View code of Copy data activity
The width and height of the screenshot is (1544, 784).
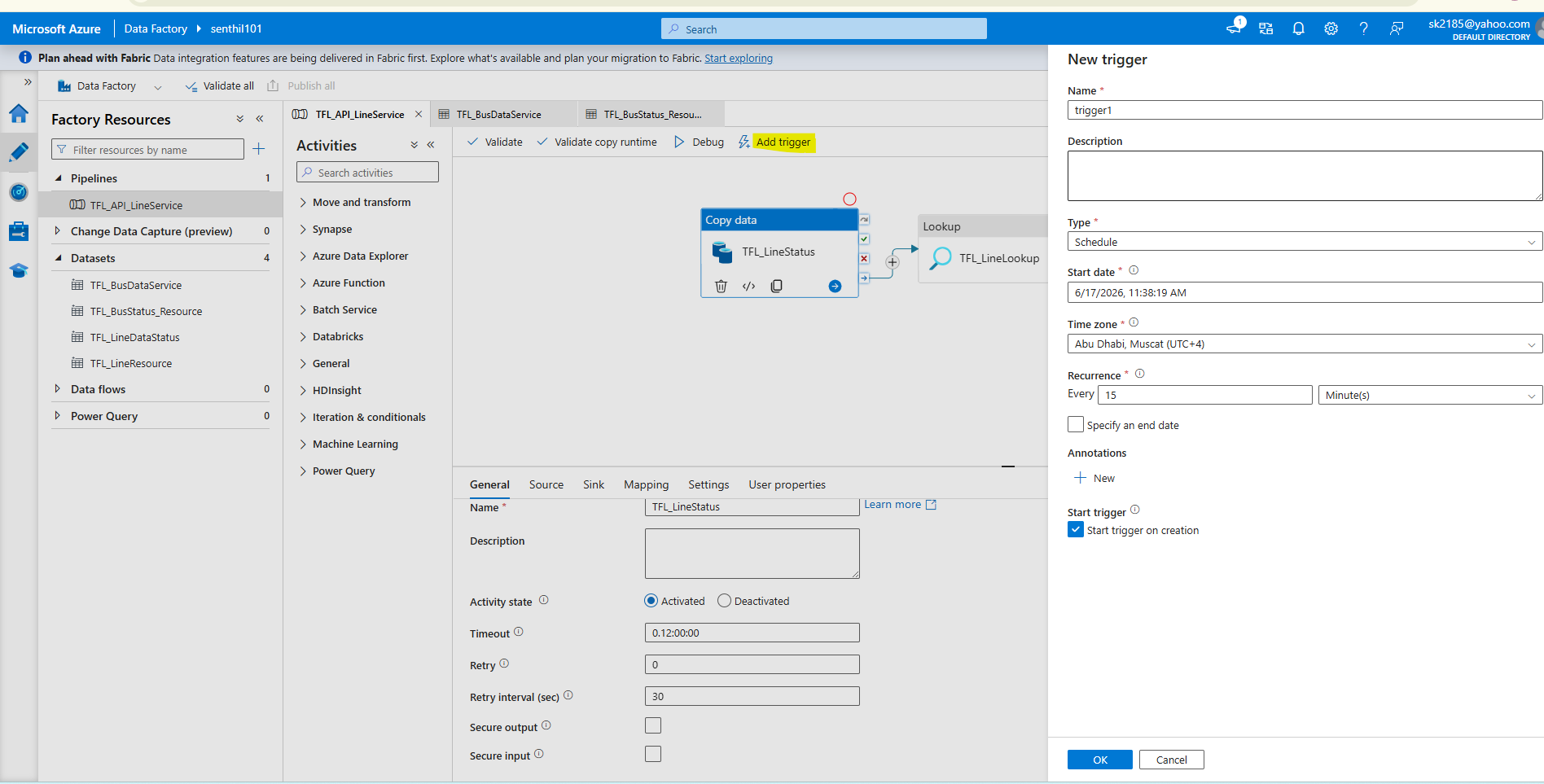click(x=749, y=286)
